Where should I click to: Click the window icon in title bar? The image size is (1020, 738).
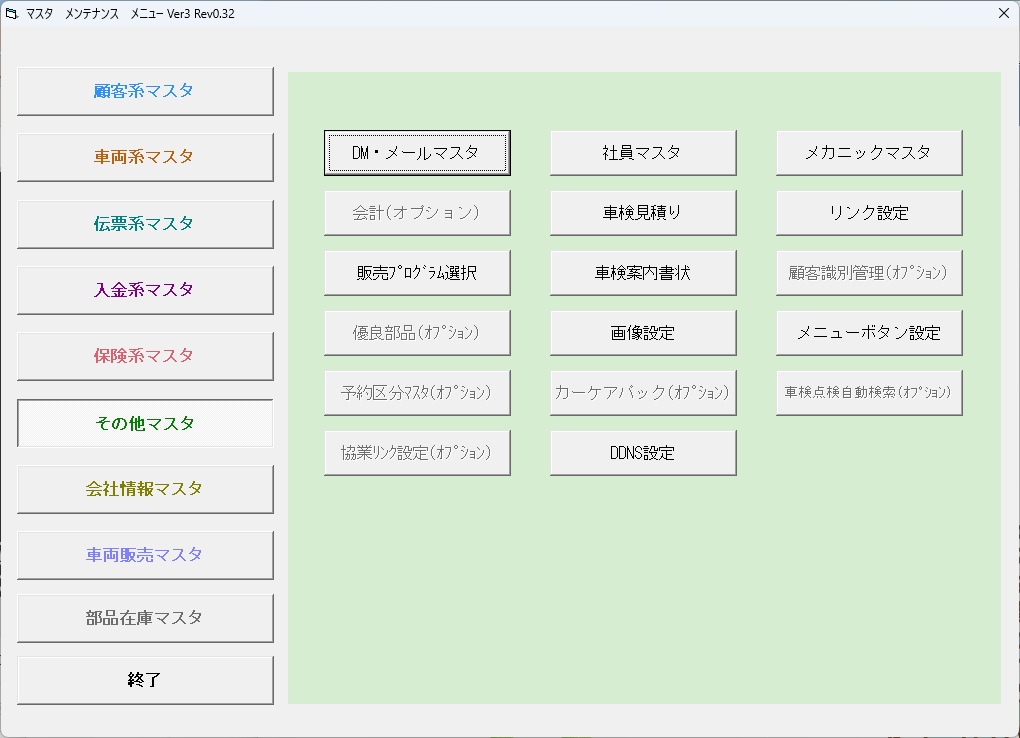[x=12, y=14]
